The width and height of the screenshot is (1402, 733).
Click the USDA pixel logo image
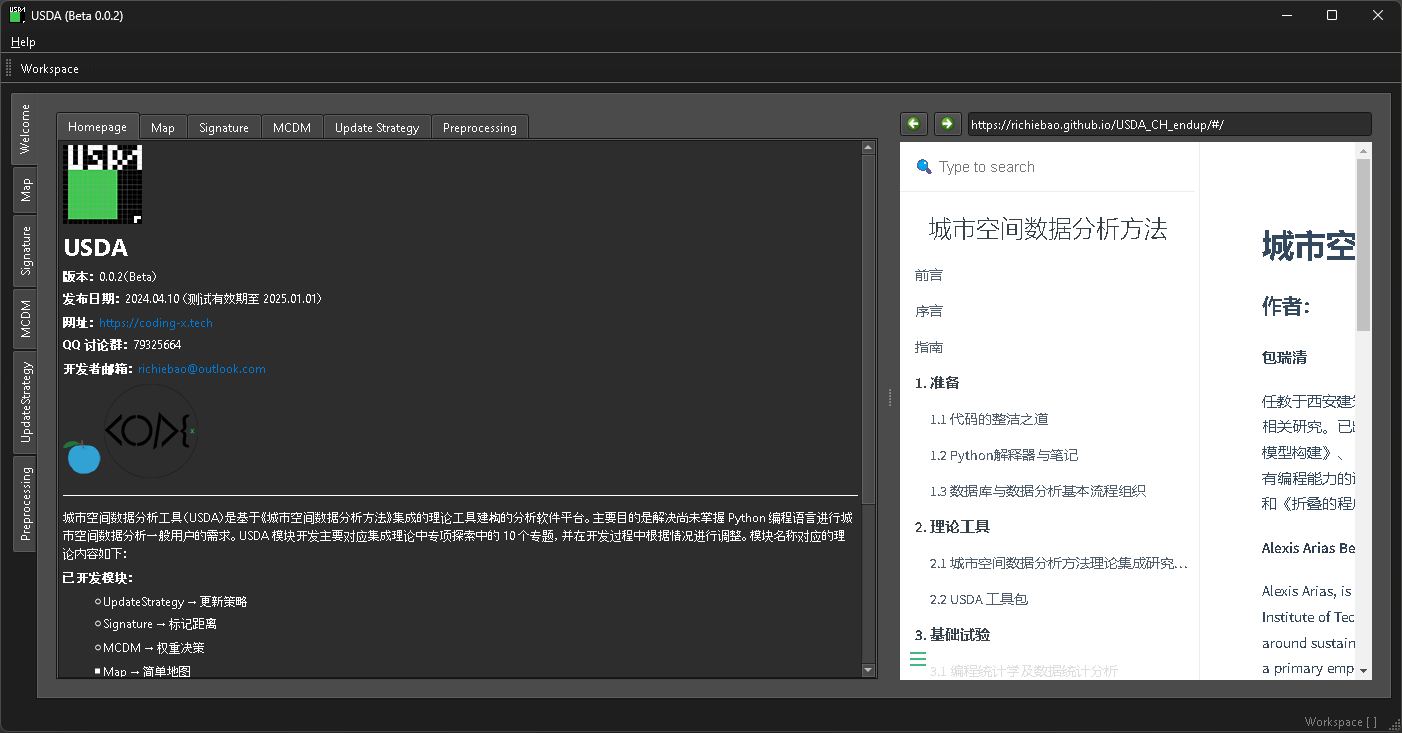coord(103,184)
